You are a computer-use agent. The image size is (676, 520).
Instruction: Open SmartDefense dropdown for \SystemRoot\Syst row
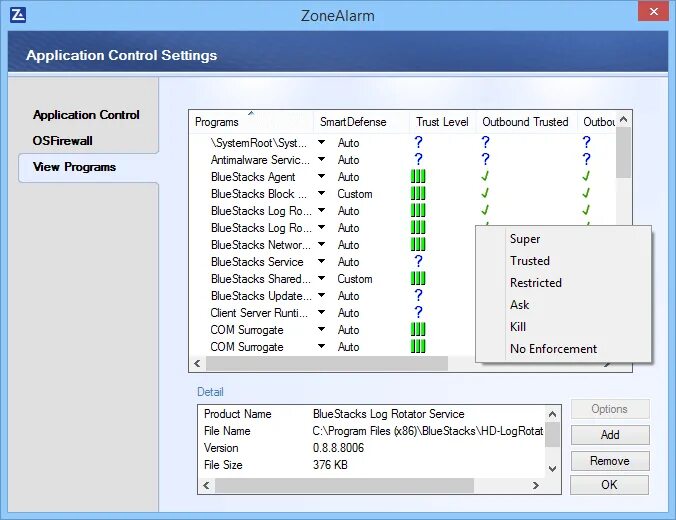point(322,142)
